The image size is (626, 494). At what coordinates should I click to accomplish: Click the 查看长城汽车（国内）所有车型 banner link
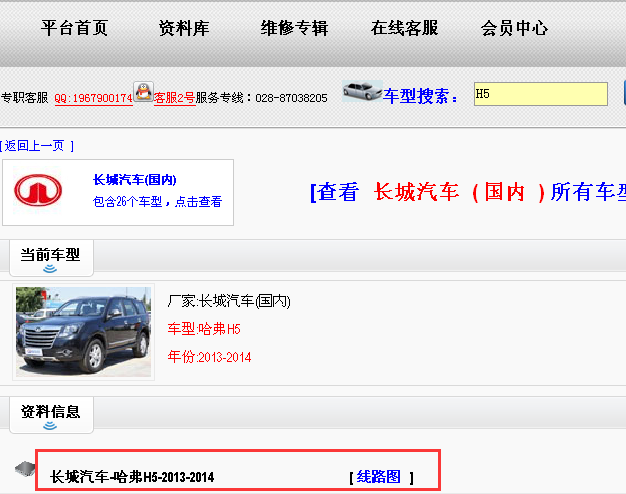468,192
